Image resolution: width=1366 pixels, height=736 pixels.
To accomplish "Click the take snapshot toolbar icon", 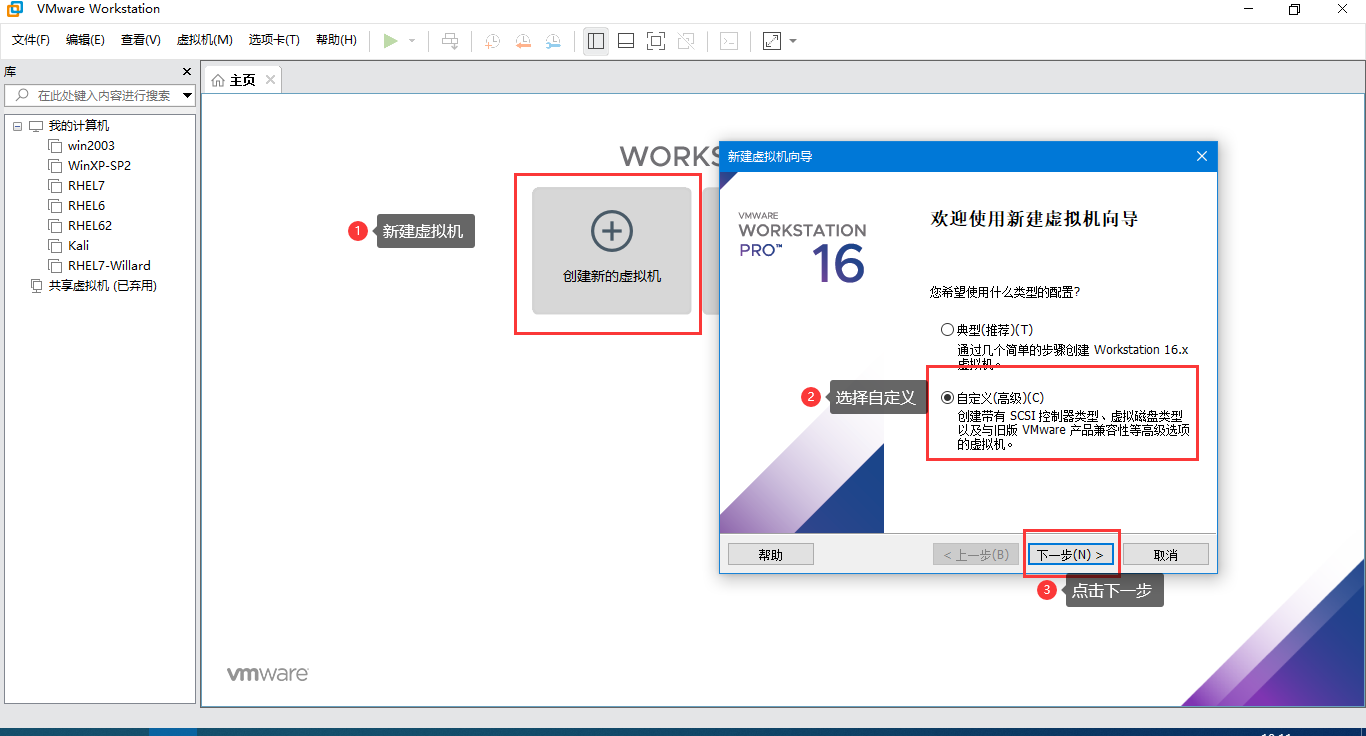I will [x=493, y=41].
